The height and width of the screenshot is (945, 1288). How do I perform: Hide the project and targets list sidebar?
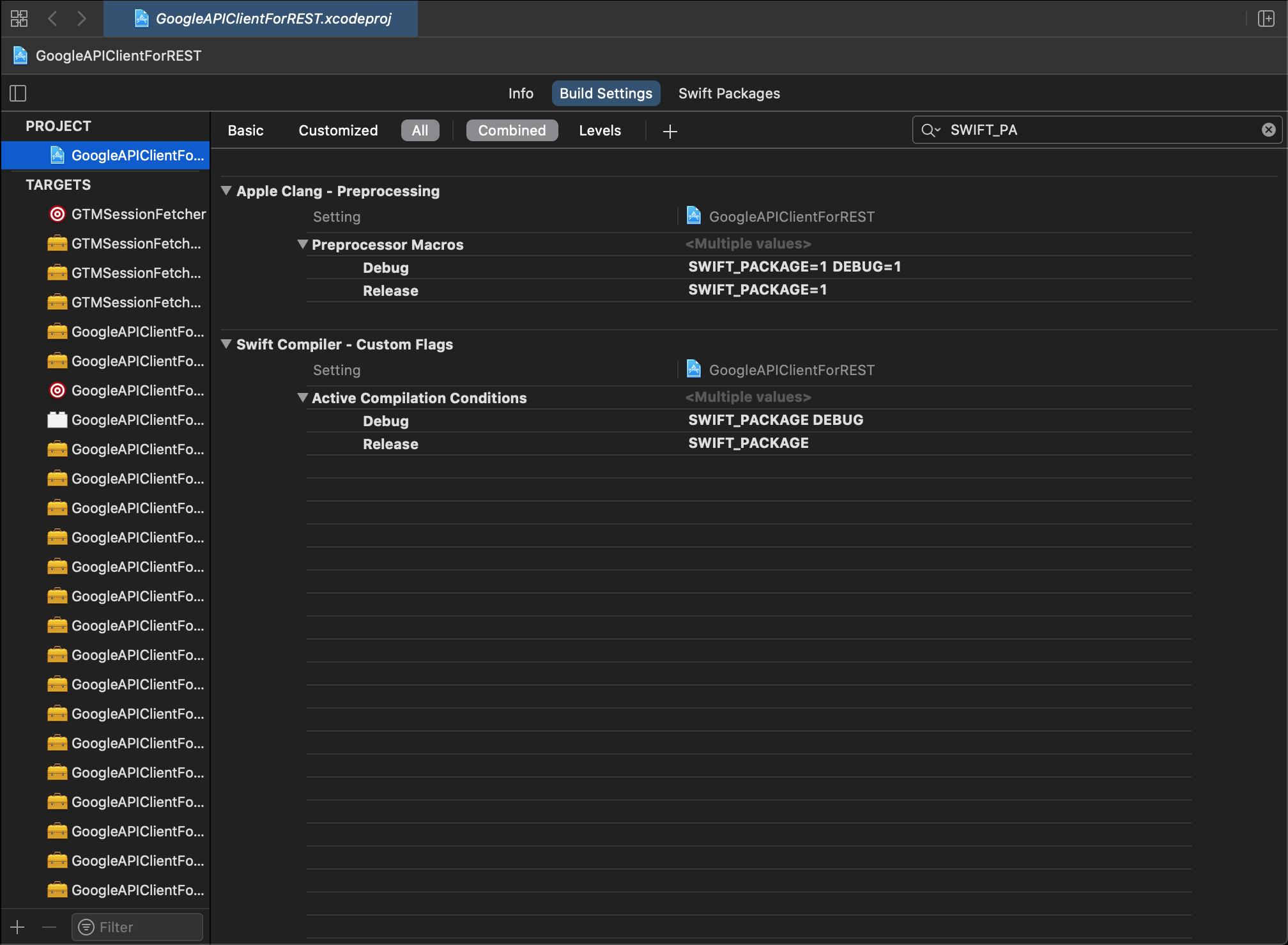click(18, 93)
